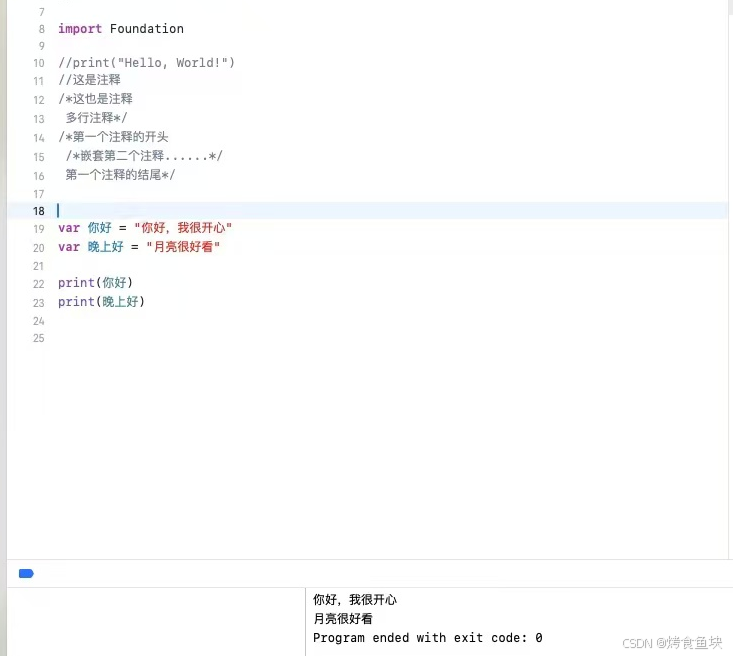This screenshot has height=656, width=733.
Task: Select the commented print("Hello, World!") line
Action: [146, 63]
